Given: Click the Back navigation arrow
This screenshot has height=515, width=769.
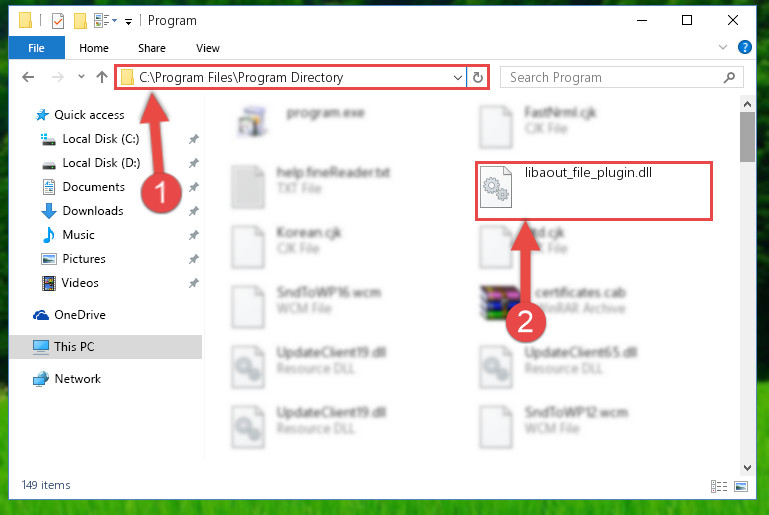Looking at the screenshot, I should 28,77.
